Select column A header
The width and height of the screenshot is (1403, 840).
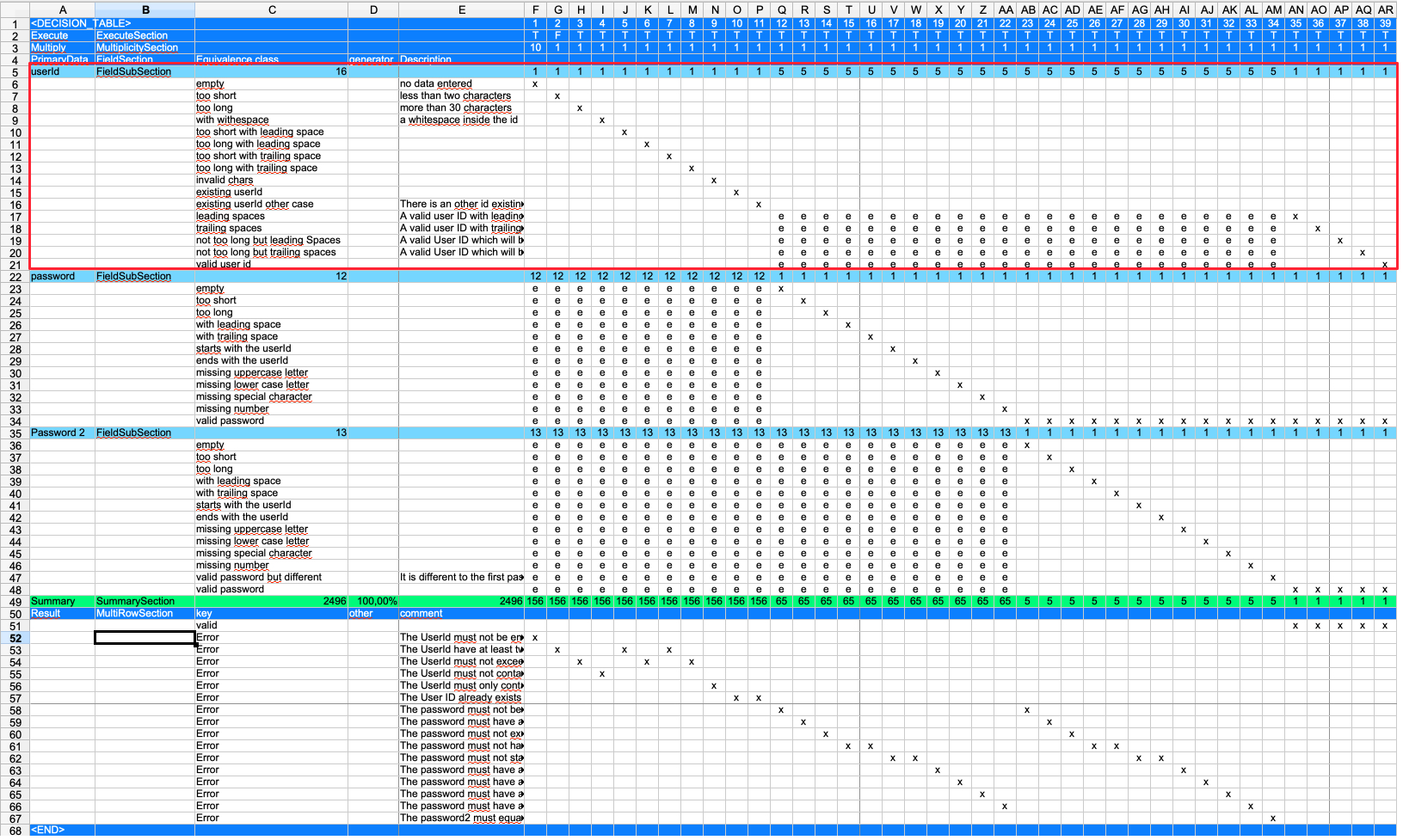coord(62,10)
